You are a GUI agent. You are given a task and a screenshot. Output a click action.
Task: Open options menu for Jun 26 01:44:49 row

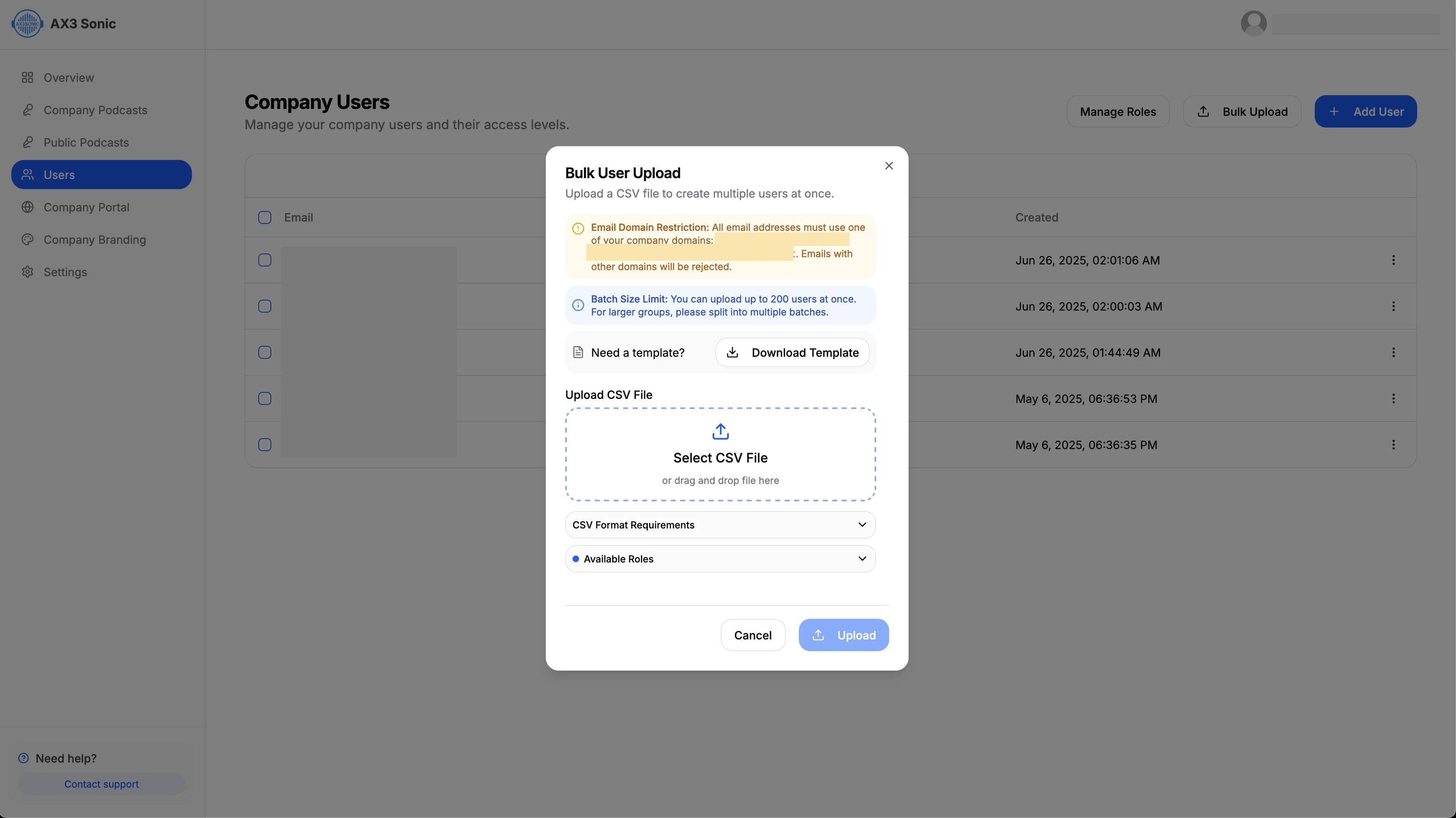tap(1393, 352)
